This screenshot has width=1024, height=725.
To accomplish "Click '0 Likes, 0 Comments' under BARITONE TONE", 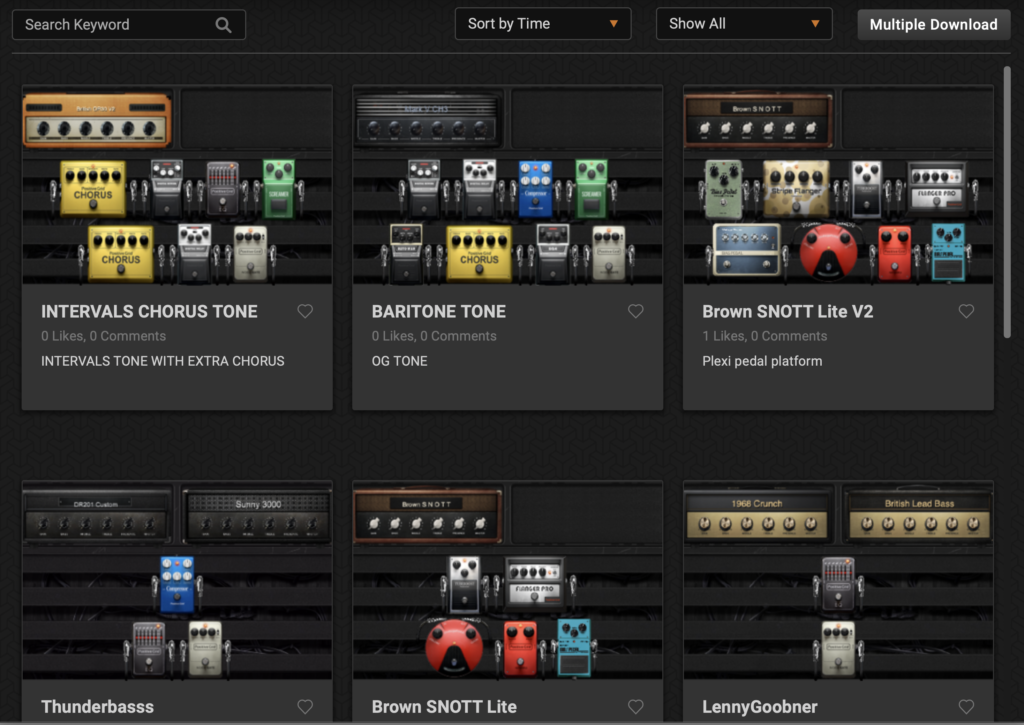I will (434, 336).
